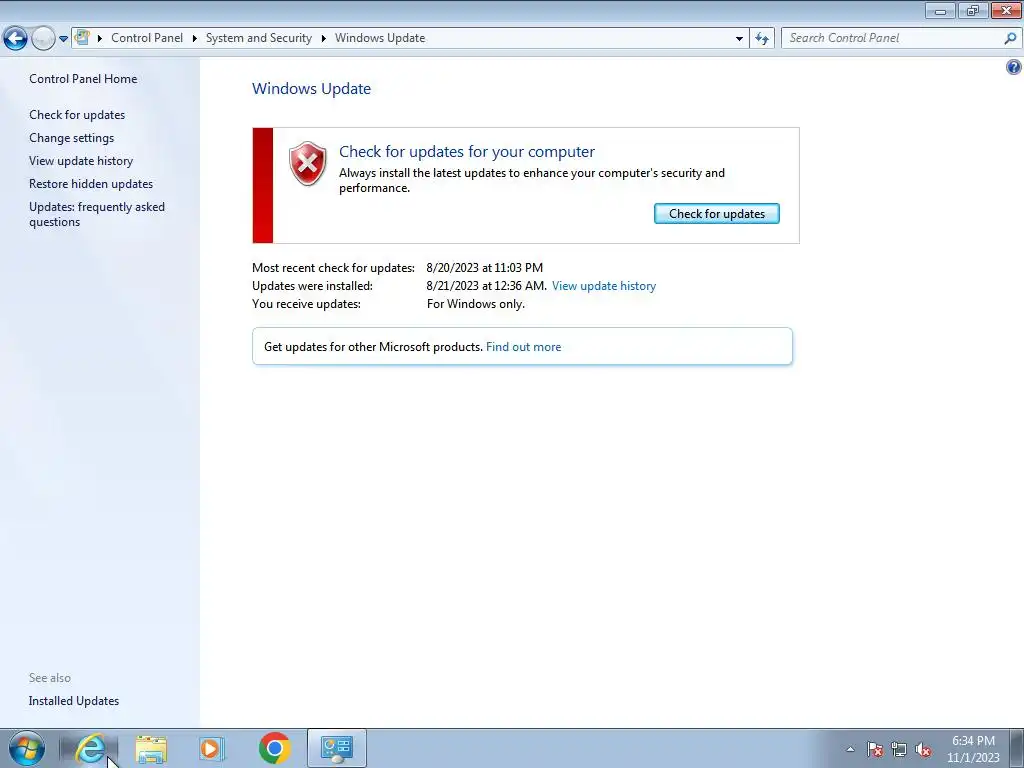1024x768 pixels.
Task: Launch Google Chrome from taskbar
Action: [x=275, y=748]
